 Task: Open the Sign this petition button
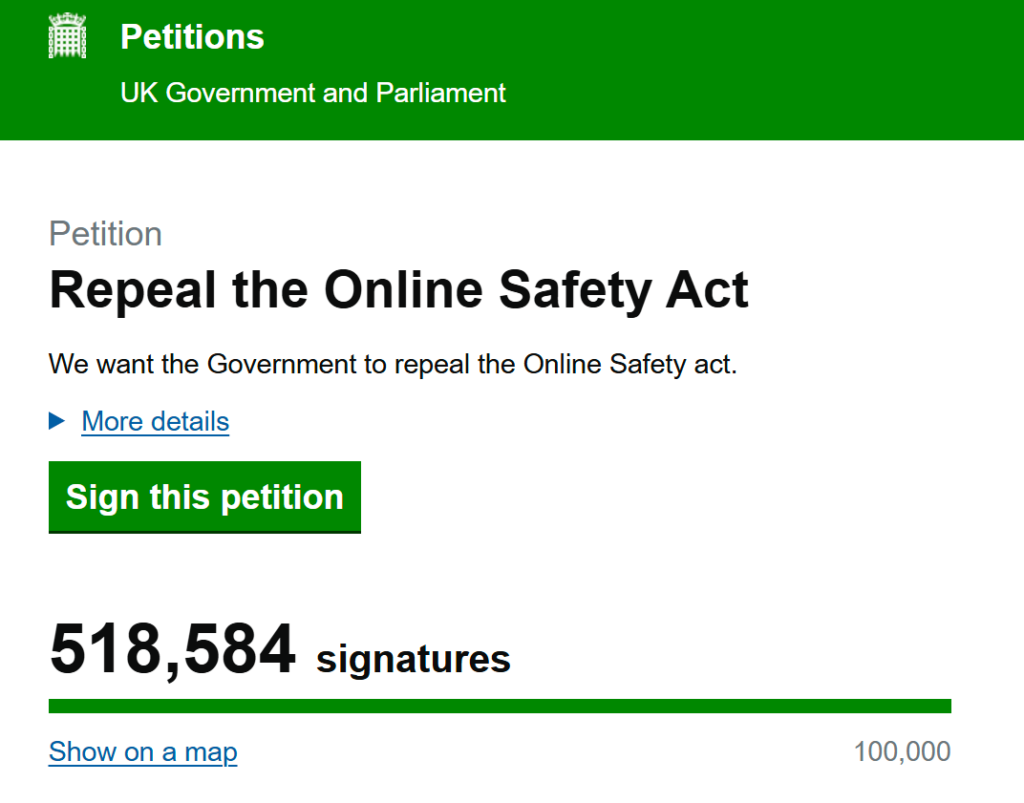tap(204, 497)
